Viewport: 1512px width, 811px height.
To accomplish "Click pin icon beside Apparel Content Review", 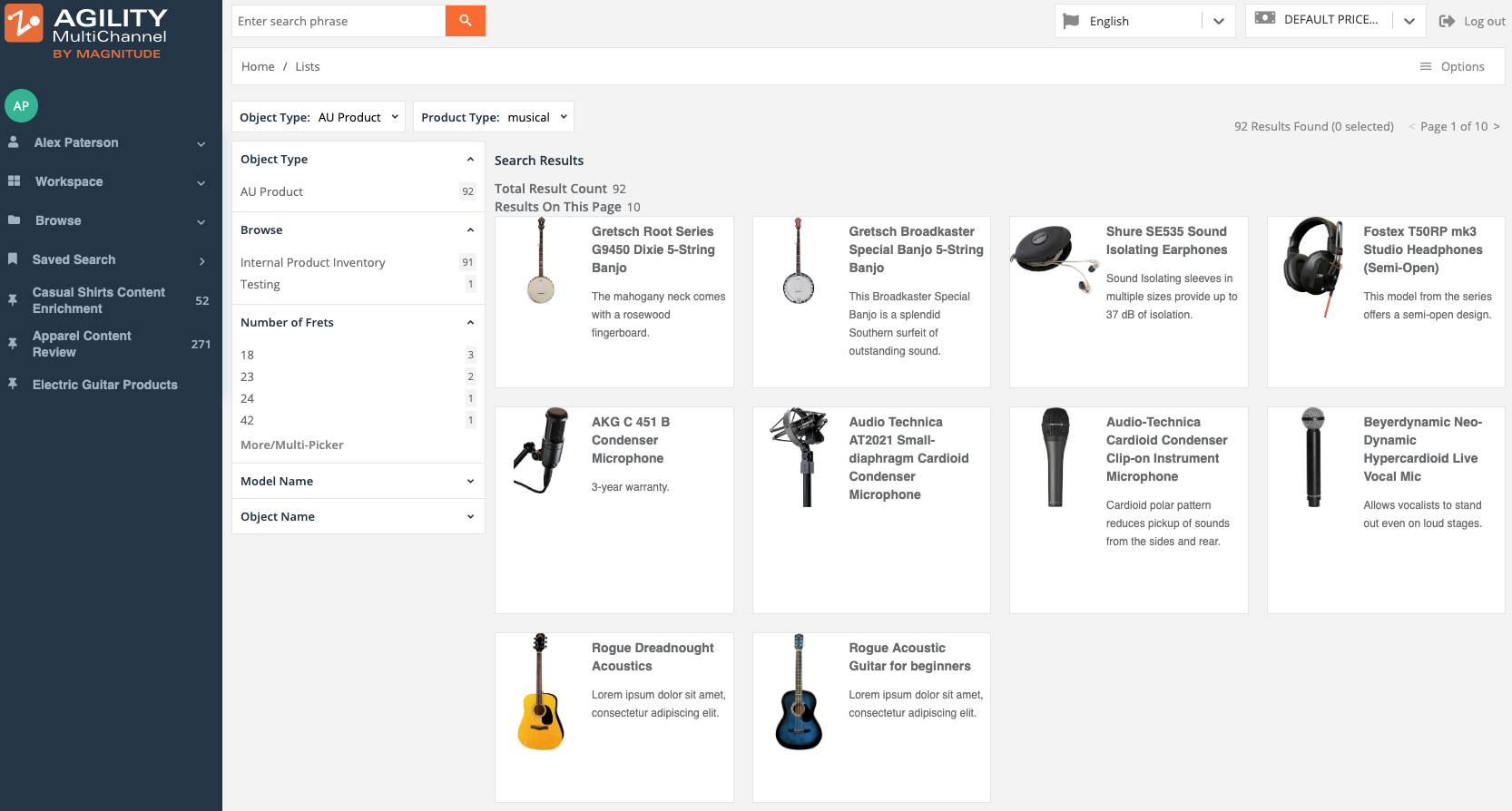I will pyautogui.click(x=13, y=344).
